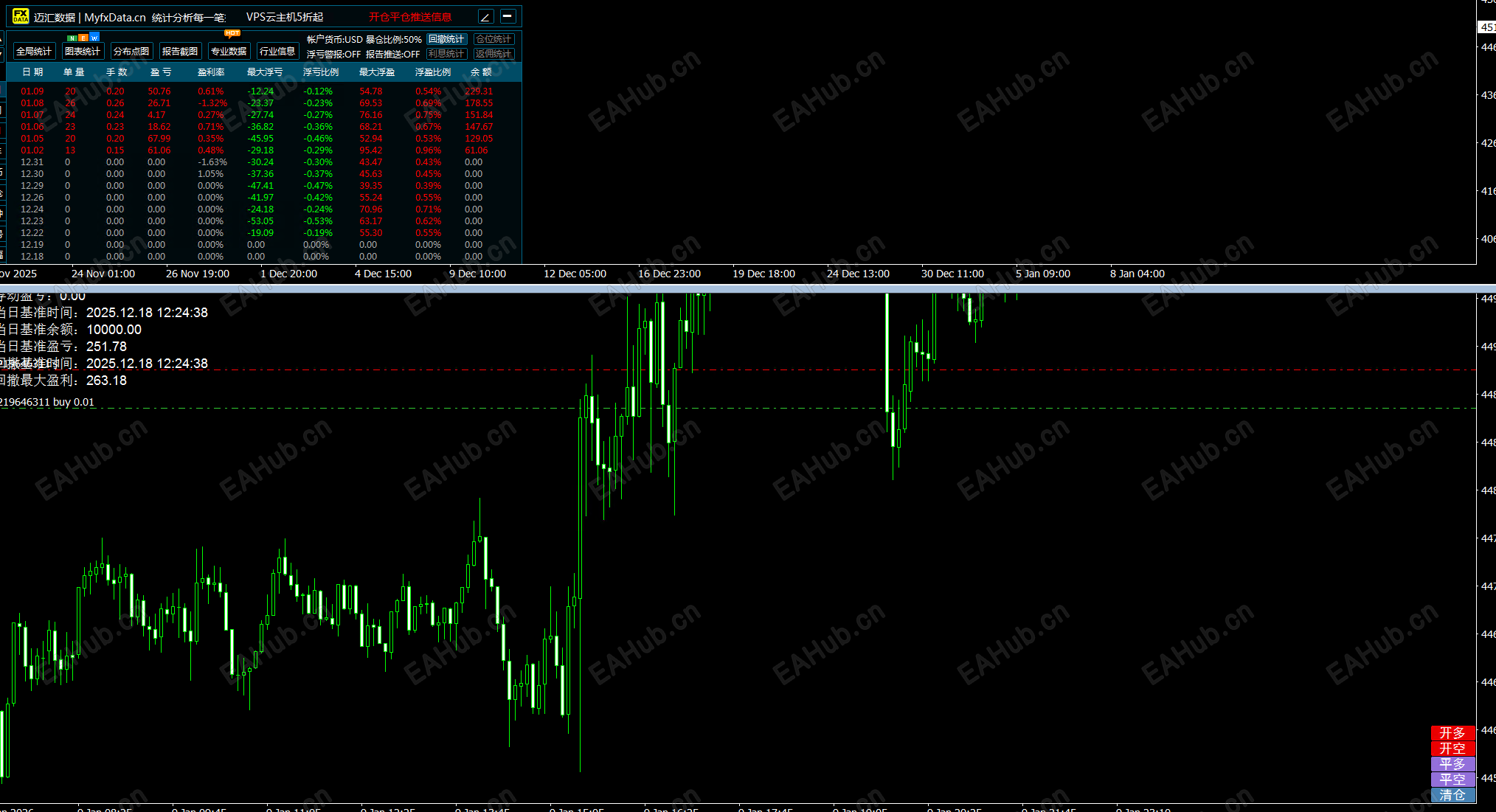Click the pencil edit icon in panel header
The width and height of the screenshot is (1496, 812).
(485, 17)
